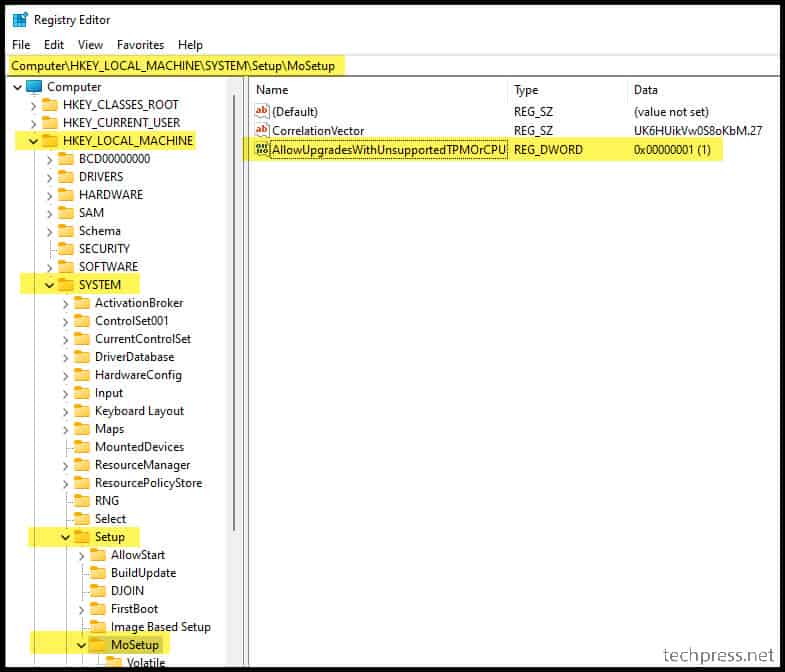Expand HKEY_CLASSES_ROOT node

click(34, 106)
